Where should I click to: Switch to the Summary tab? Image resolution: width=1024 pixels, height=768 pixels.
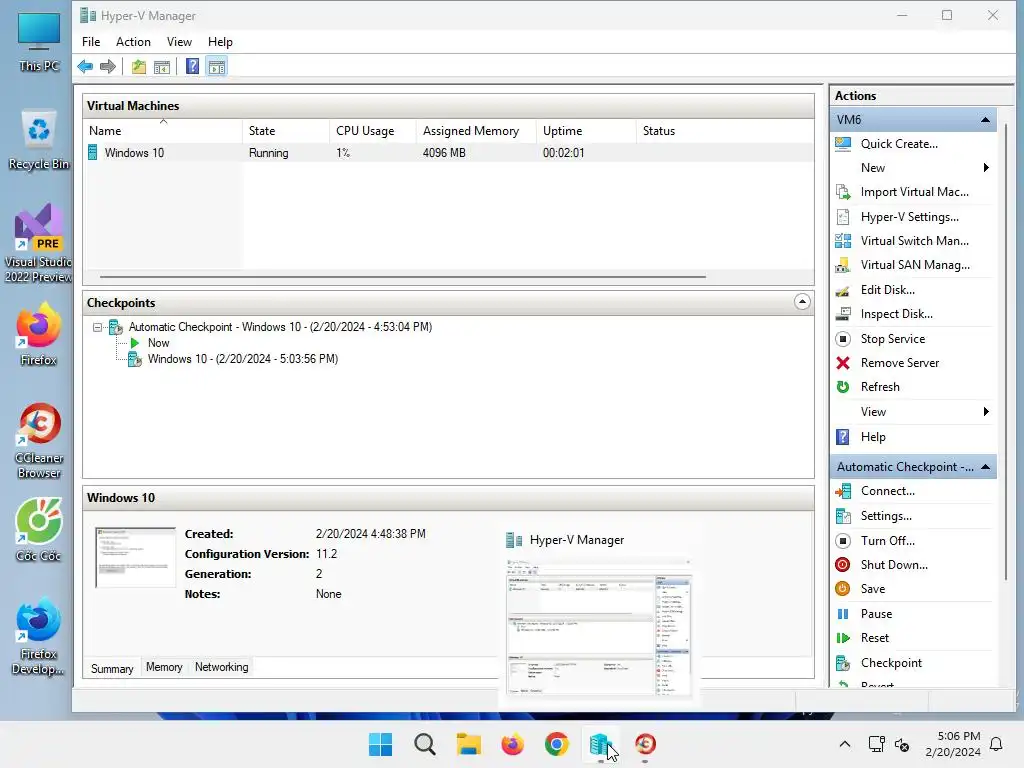(112, 668)
